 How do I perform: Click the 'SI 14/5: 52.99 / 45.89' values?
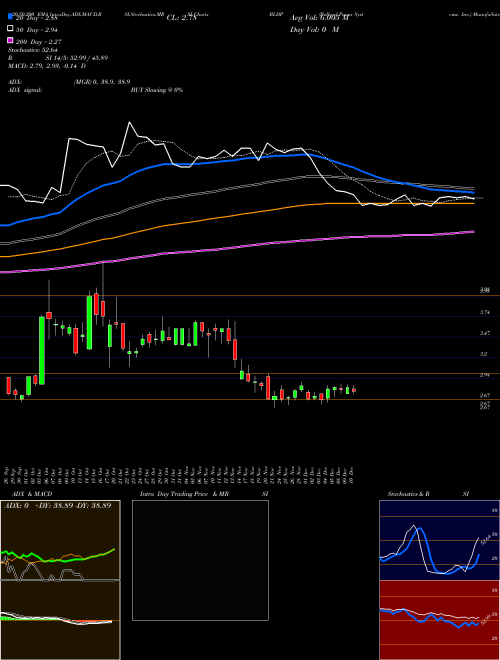77,58
